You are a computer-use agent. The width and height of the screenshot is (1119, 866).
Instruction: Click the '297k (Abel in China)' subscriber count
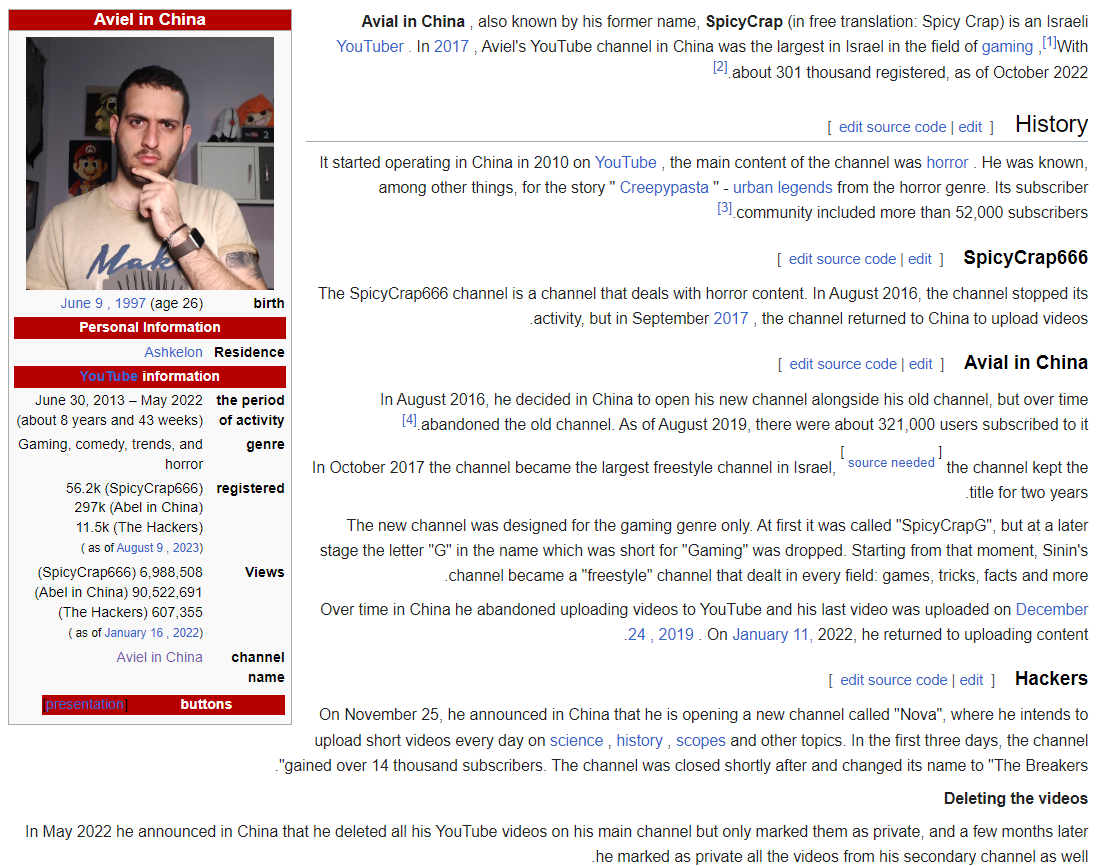138,508
